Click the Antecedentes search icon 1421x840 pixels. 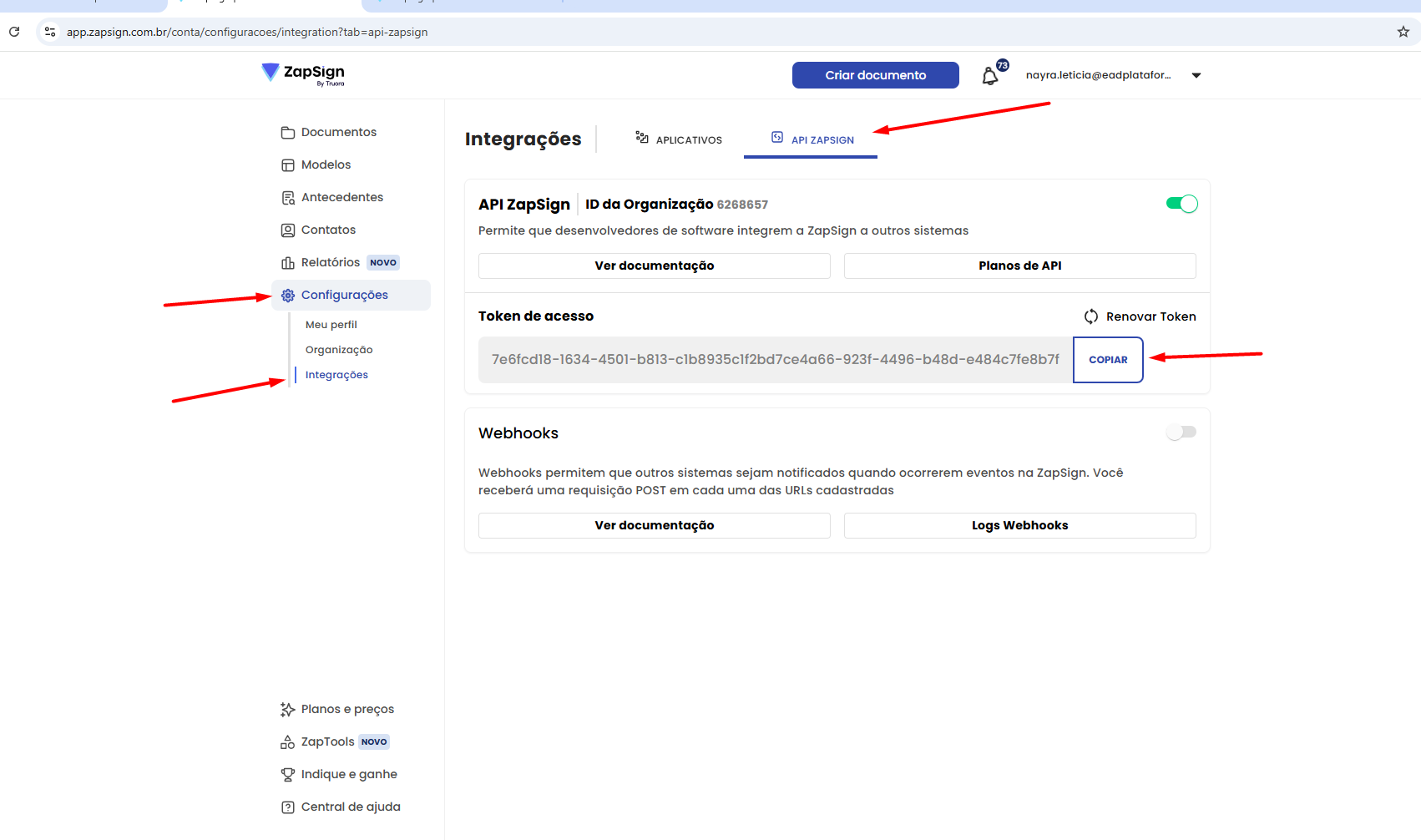[x=288, y=198]
